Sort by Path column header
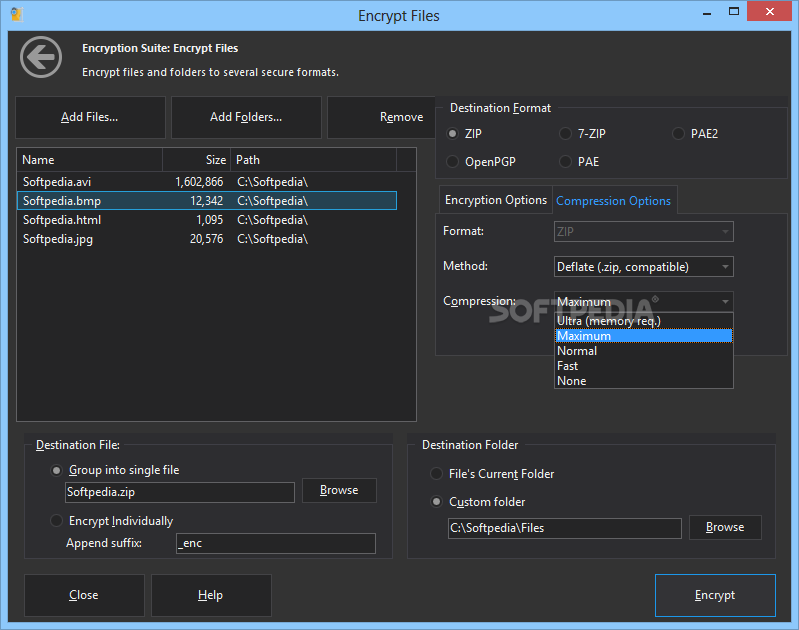Viewport: 799px width, 630px height. point(313,160)
